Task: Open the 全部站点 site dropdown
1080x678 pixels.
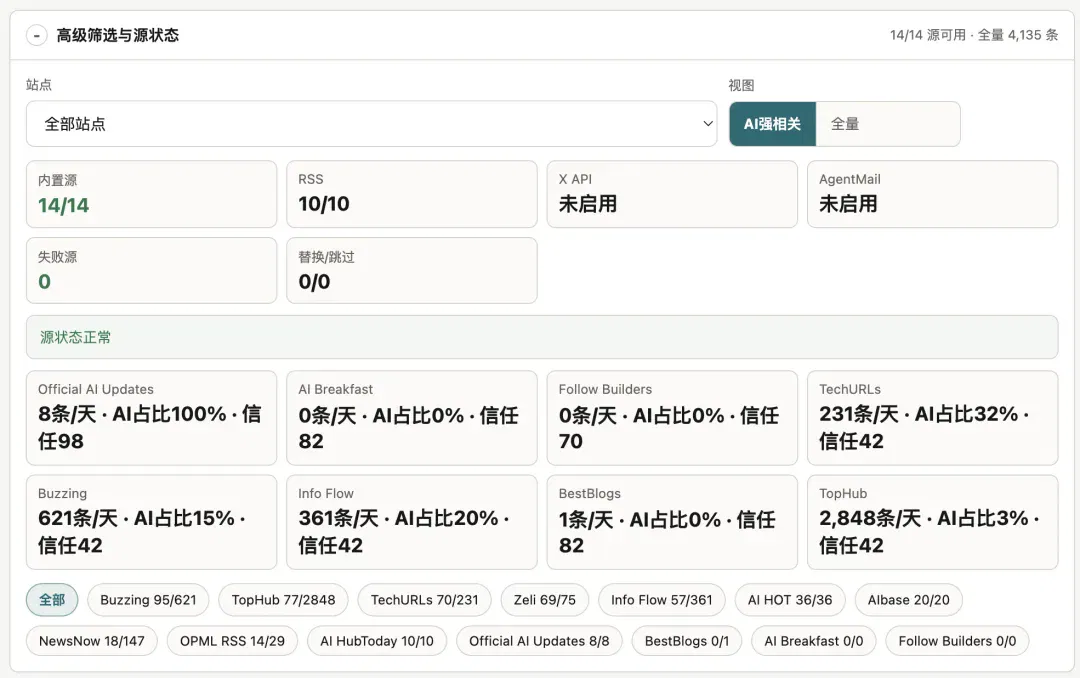Action: click(x=371, y=124)
